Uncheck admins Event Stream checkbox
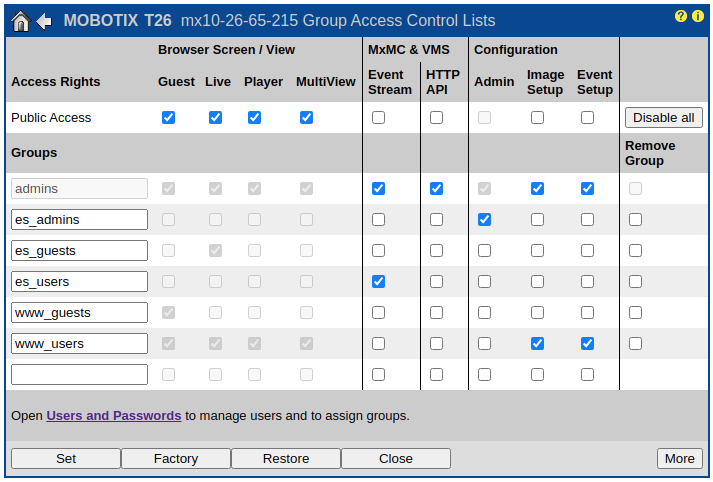The width and height of the screenshot is (713, 482). pos(378,189)
